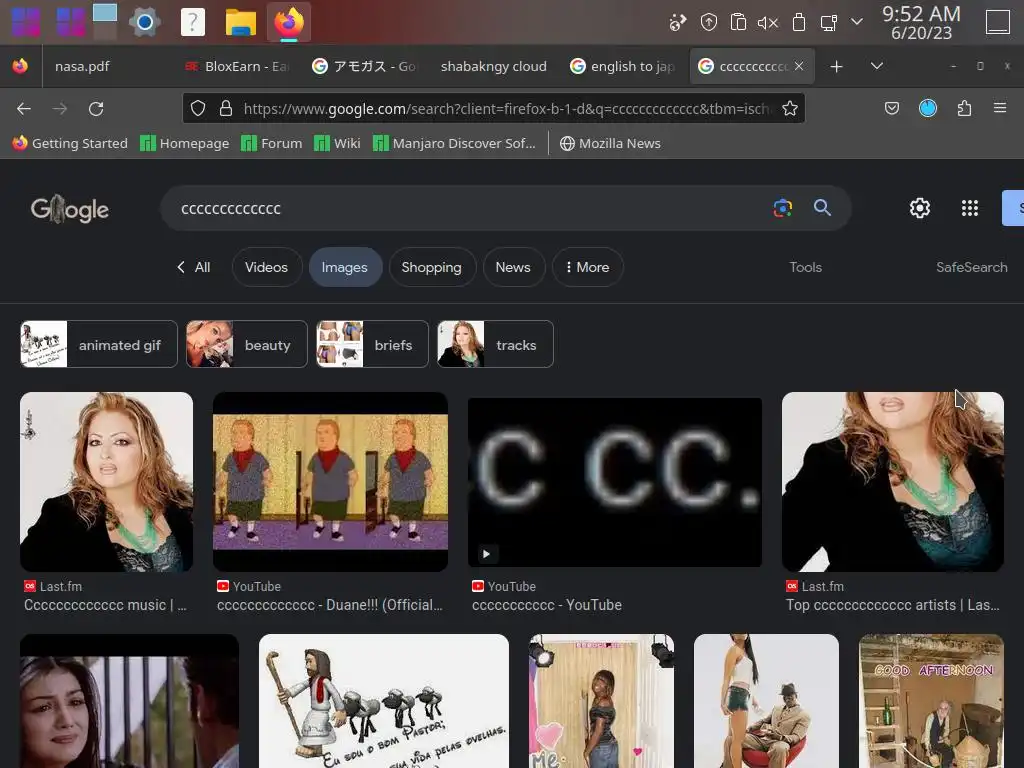The image size is (1024, 768).
Task: Open the display configuration tray icon
Action: [829, 23]
